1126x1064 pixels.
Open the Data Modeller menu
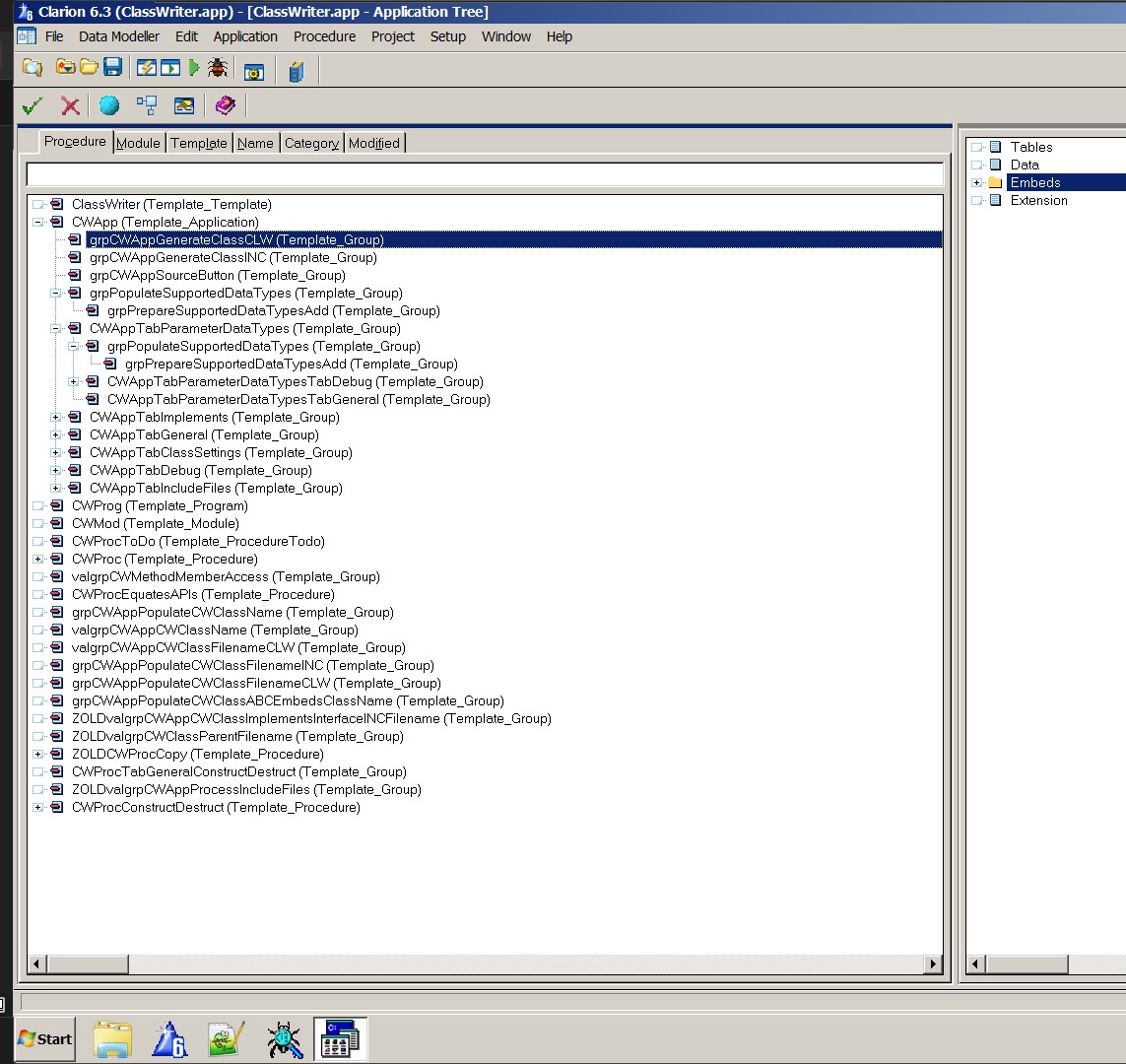(x=119, y=36)
